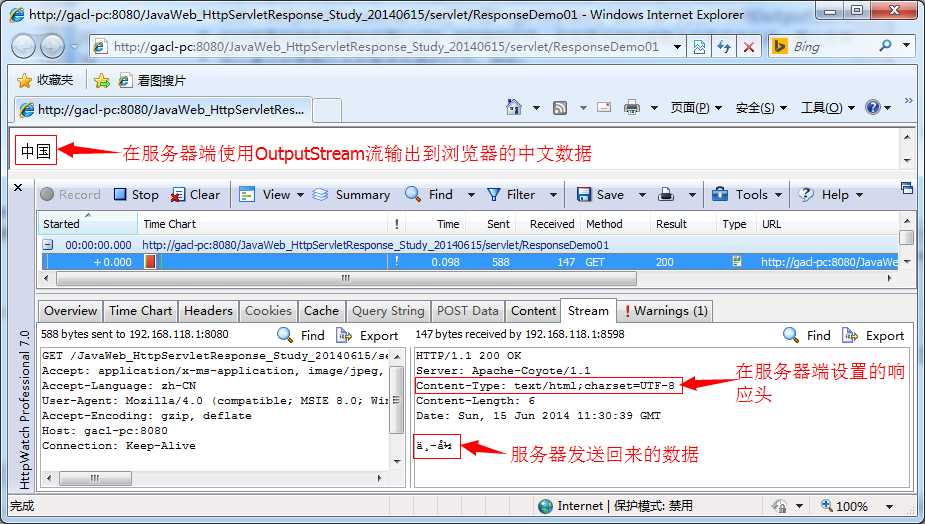
Task: Click the read mail icon
Action: (603, 107)
